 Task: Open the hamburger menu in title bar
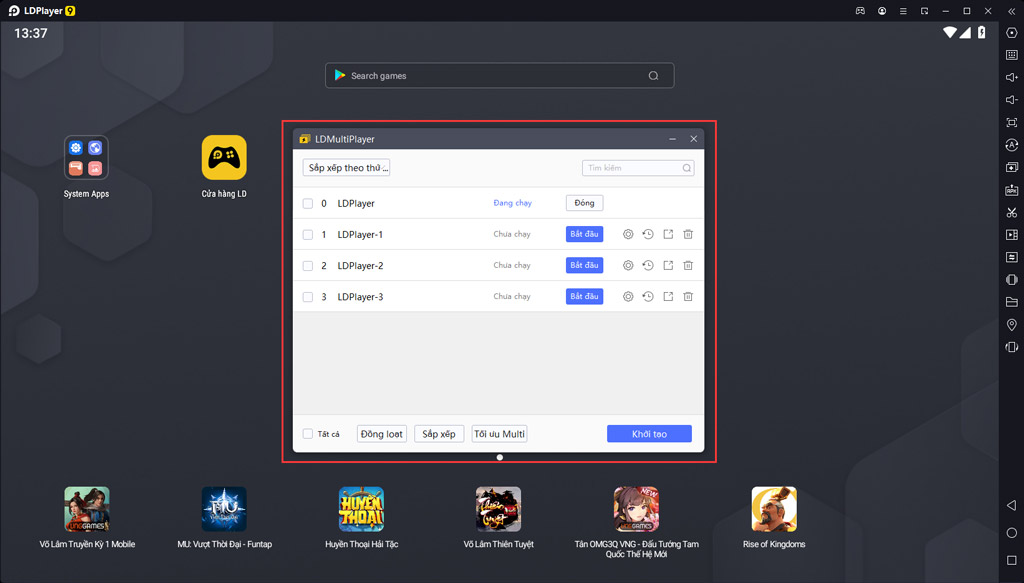coord(905,11)
